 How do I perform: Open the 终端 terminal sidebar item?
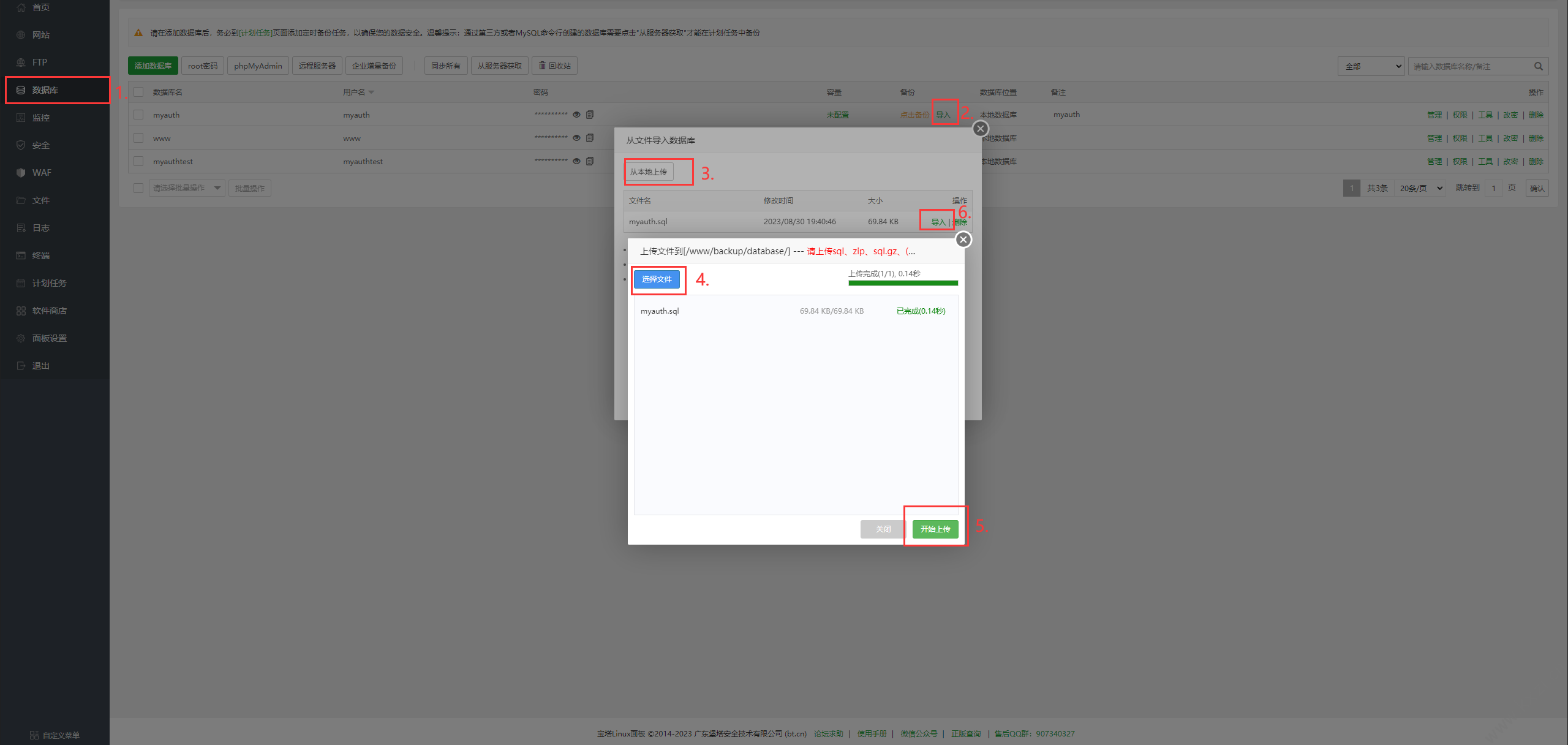pyautogui.click(x=41, y=255)
